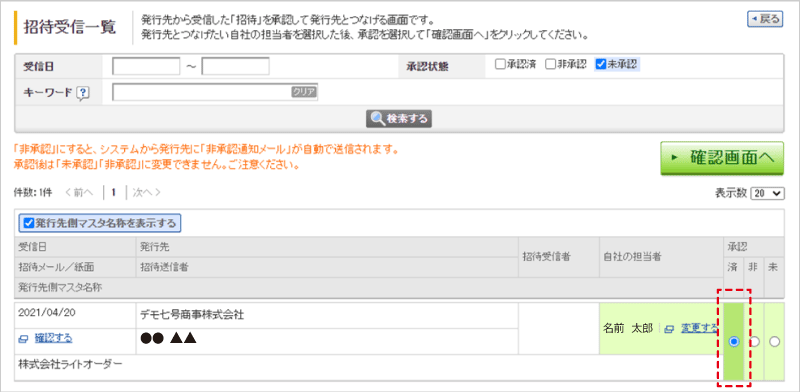800x392 pixels.
Task: Click the クリア button in the keyword field
Action: point(304,92)
